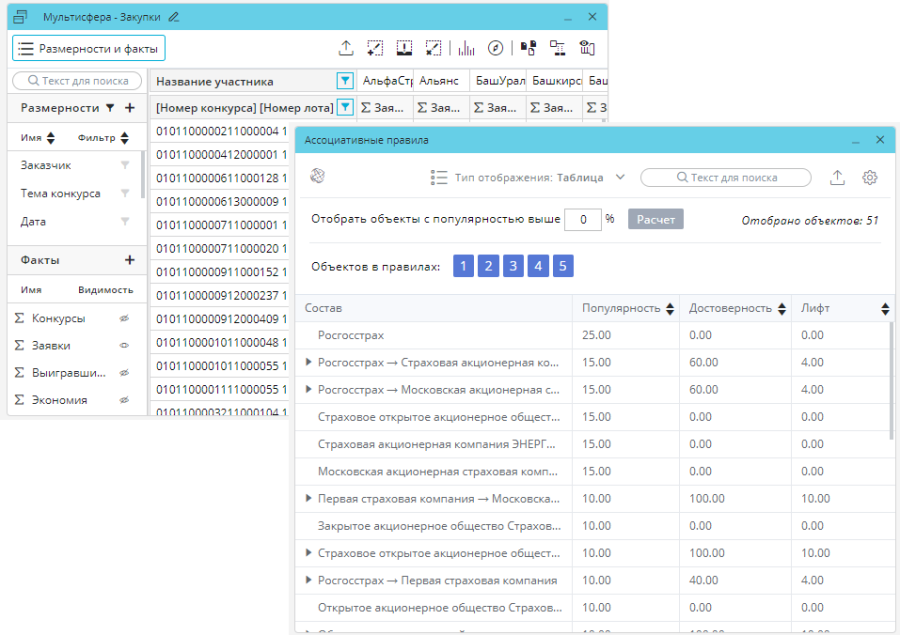Add a new fact with plus icon
The image size is (900, 635).
(129, 260)
